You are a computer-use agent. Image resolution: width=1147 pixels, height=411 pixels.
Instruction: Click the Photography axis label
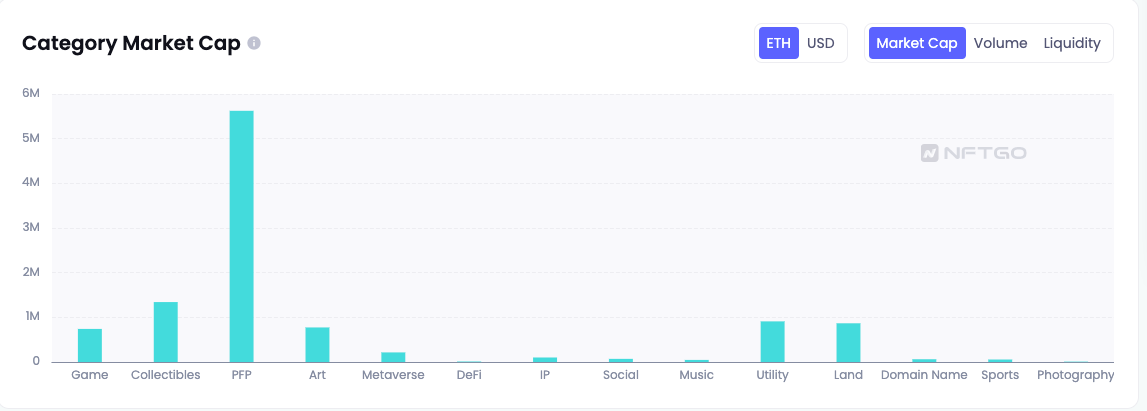pos(1075,375)
